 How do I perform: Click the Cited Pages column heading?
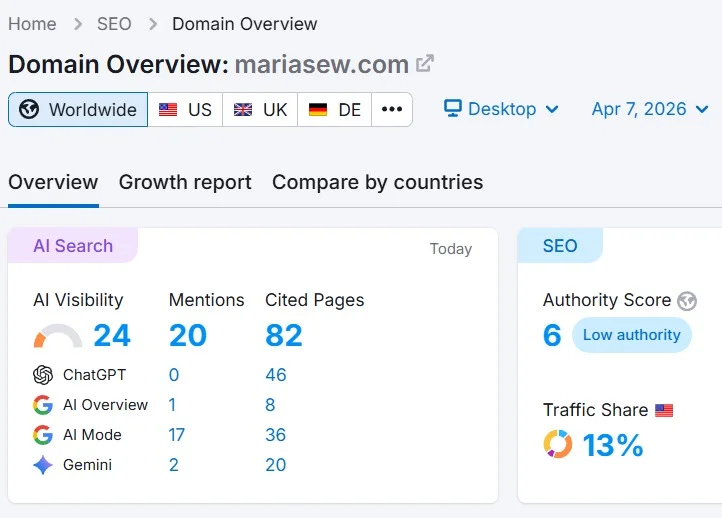coord(314,300)
